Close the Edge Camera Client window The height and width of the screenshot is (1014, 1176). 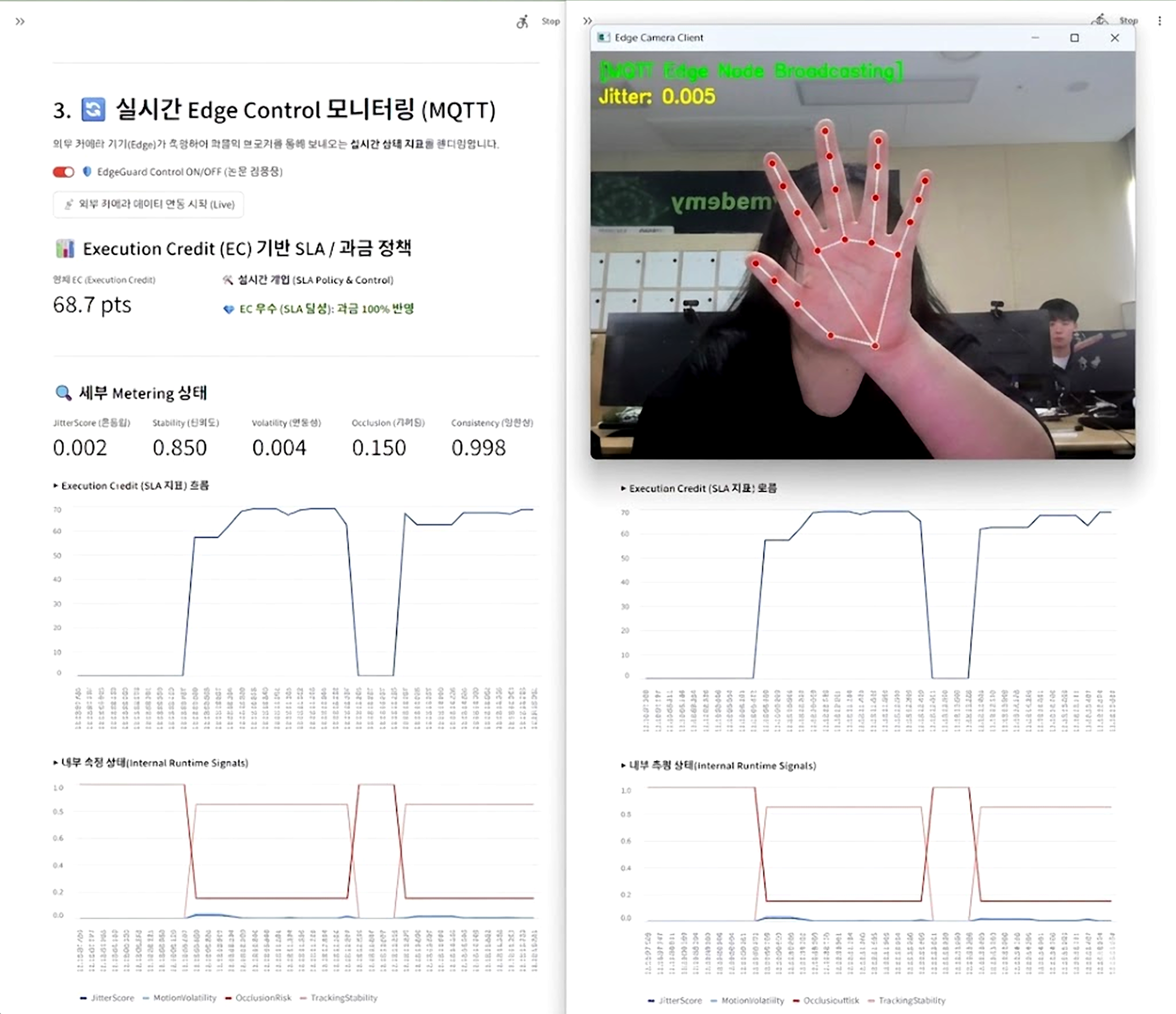point(1115,38)
